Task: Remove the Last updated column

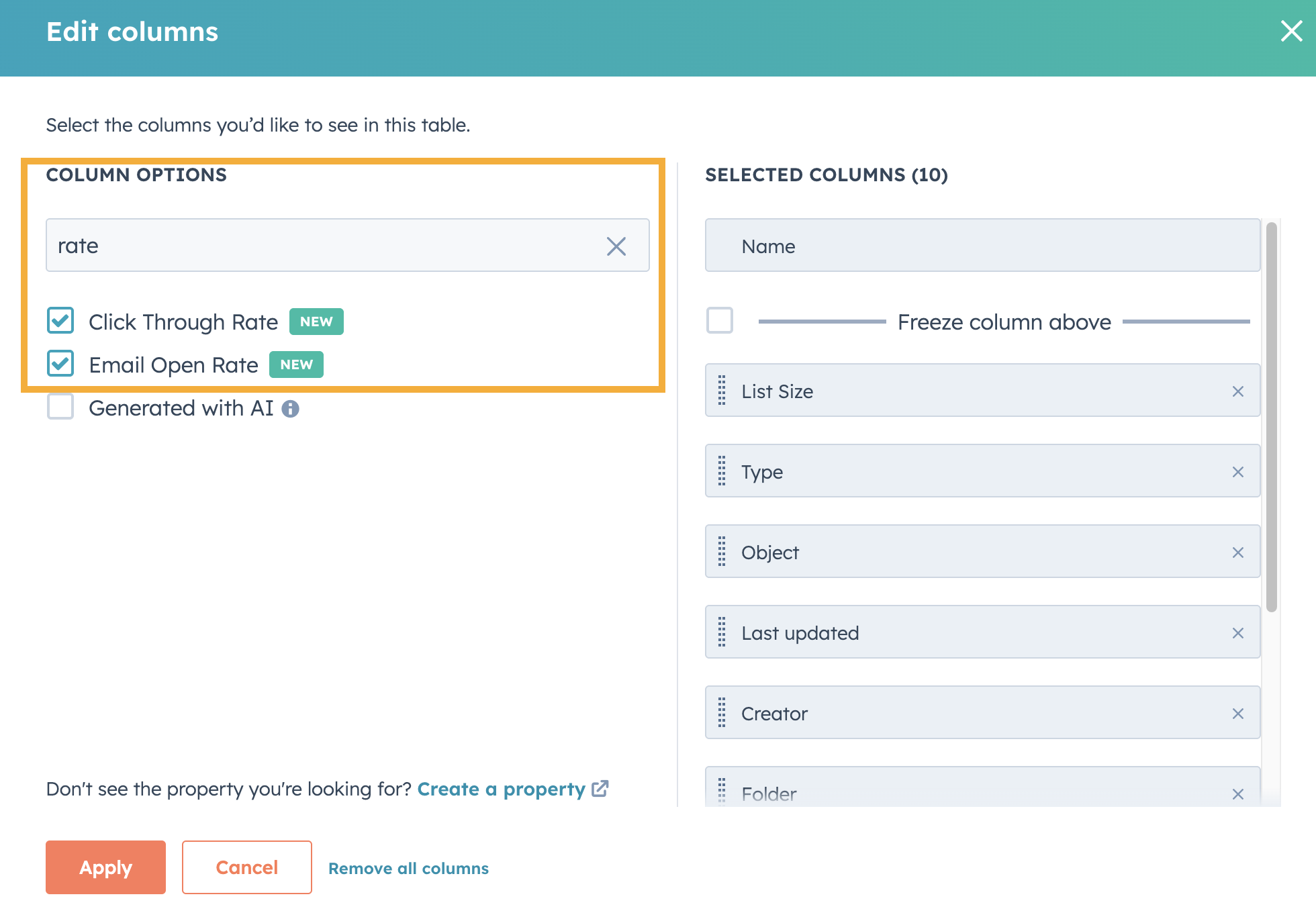Action: (x=1237, y=633)
